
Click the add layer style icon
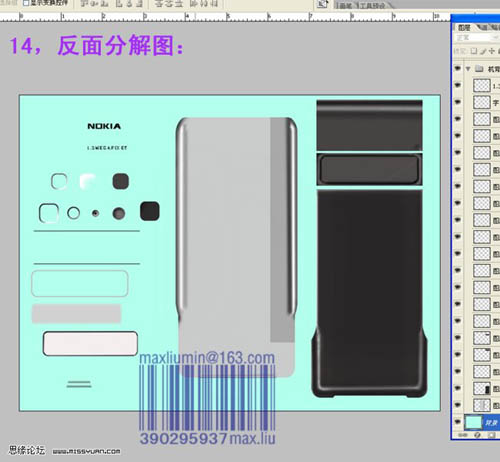tap(477, 435)
